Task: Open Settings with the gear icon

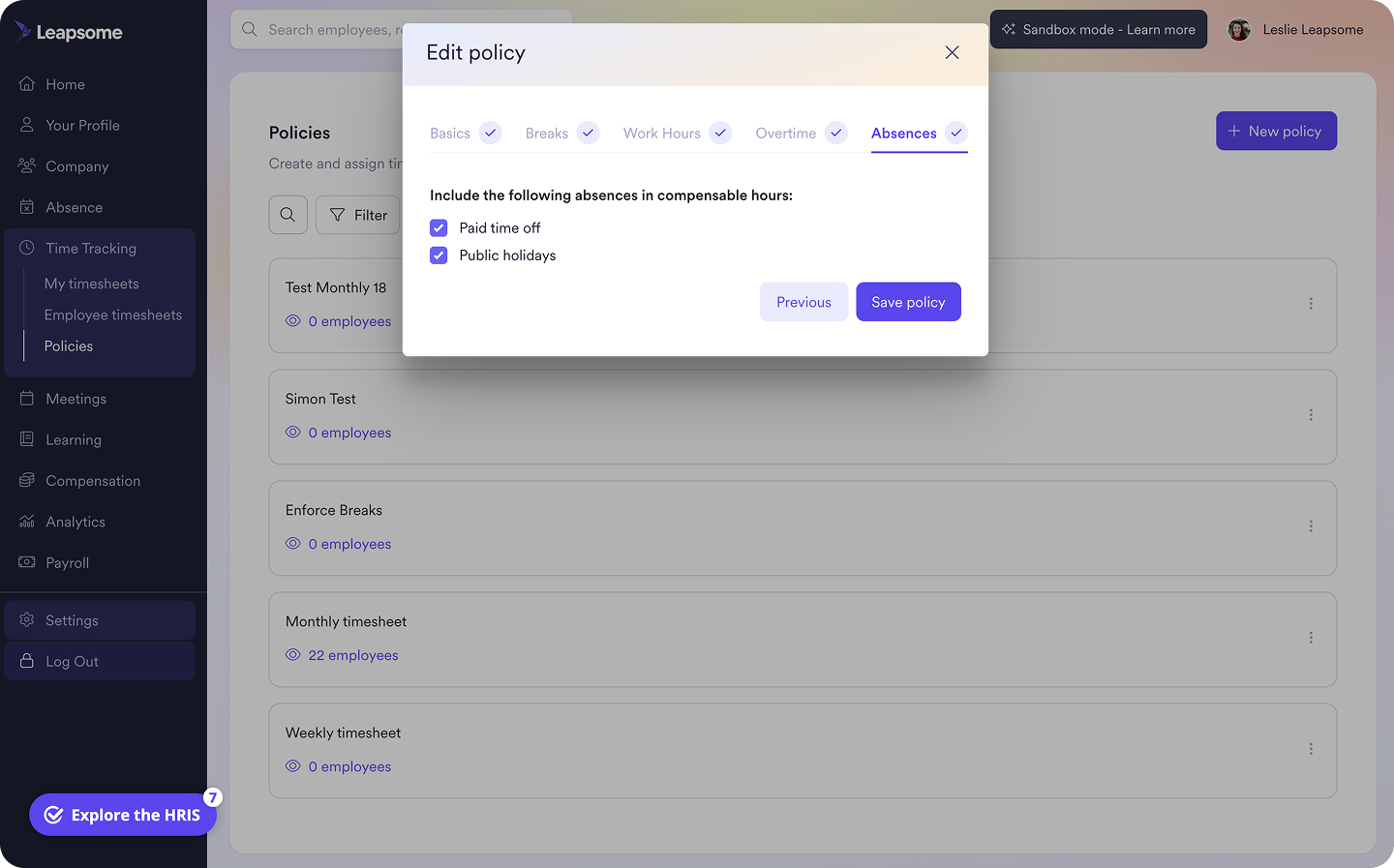Action: point(28,619)
